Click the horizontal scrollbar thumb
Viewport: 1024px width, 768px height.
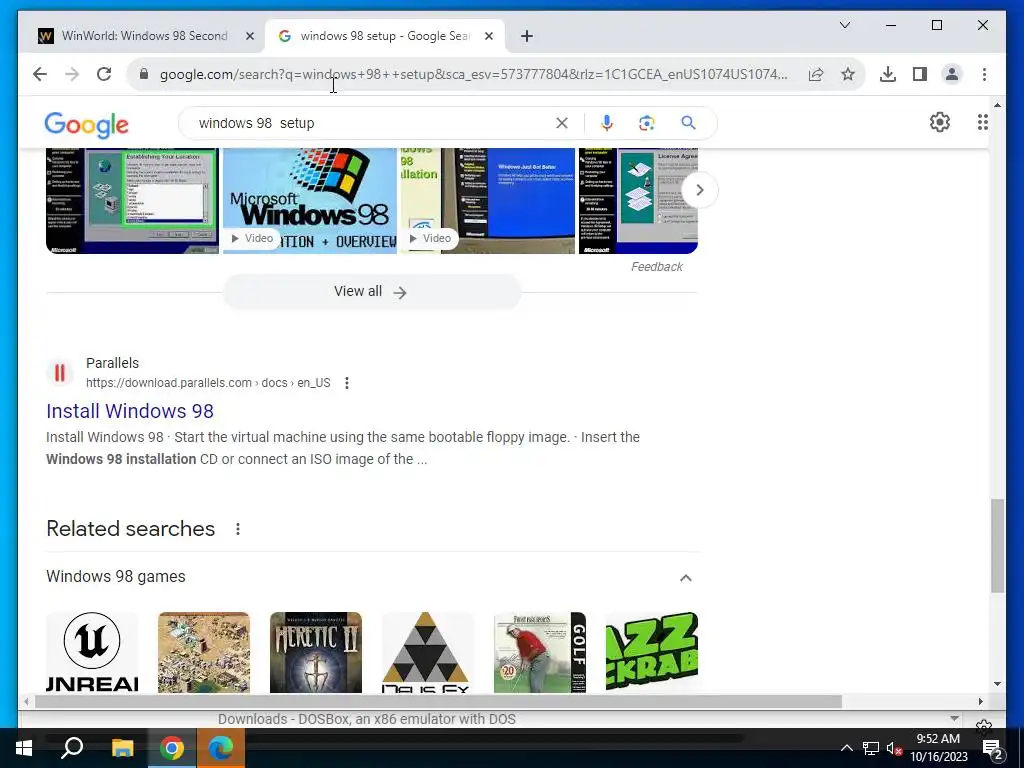click(438, 701)
